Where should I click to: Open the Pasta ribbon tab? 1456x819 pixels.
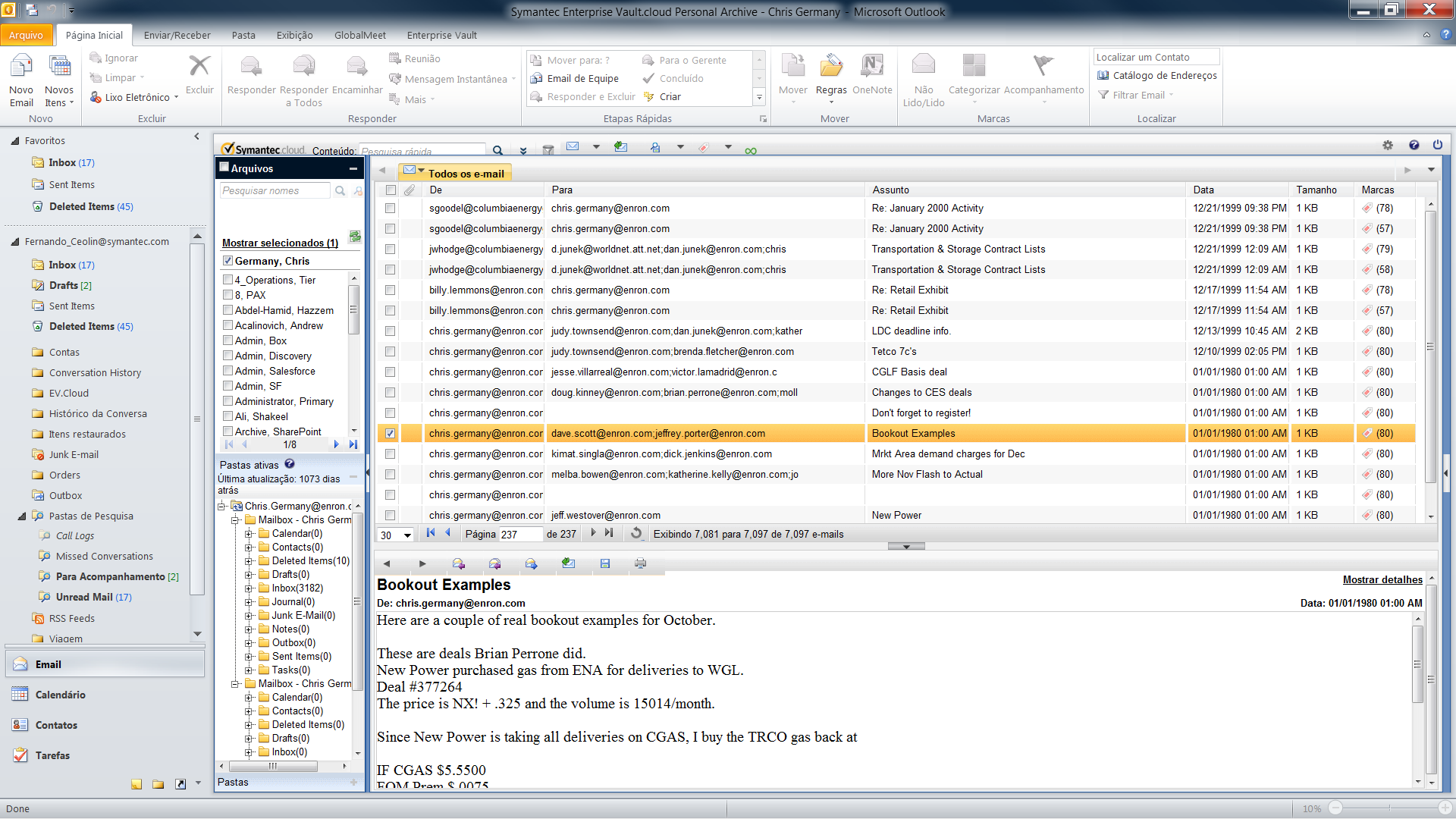(243, 35)
